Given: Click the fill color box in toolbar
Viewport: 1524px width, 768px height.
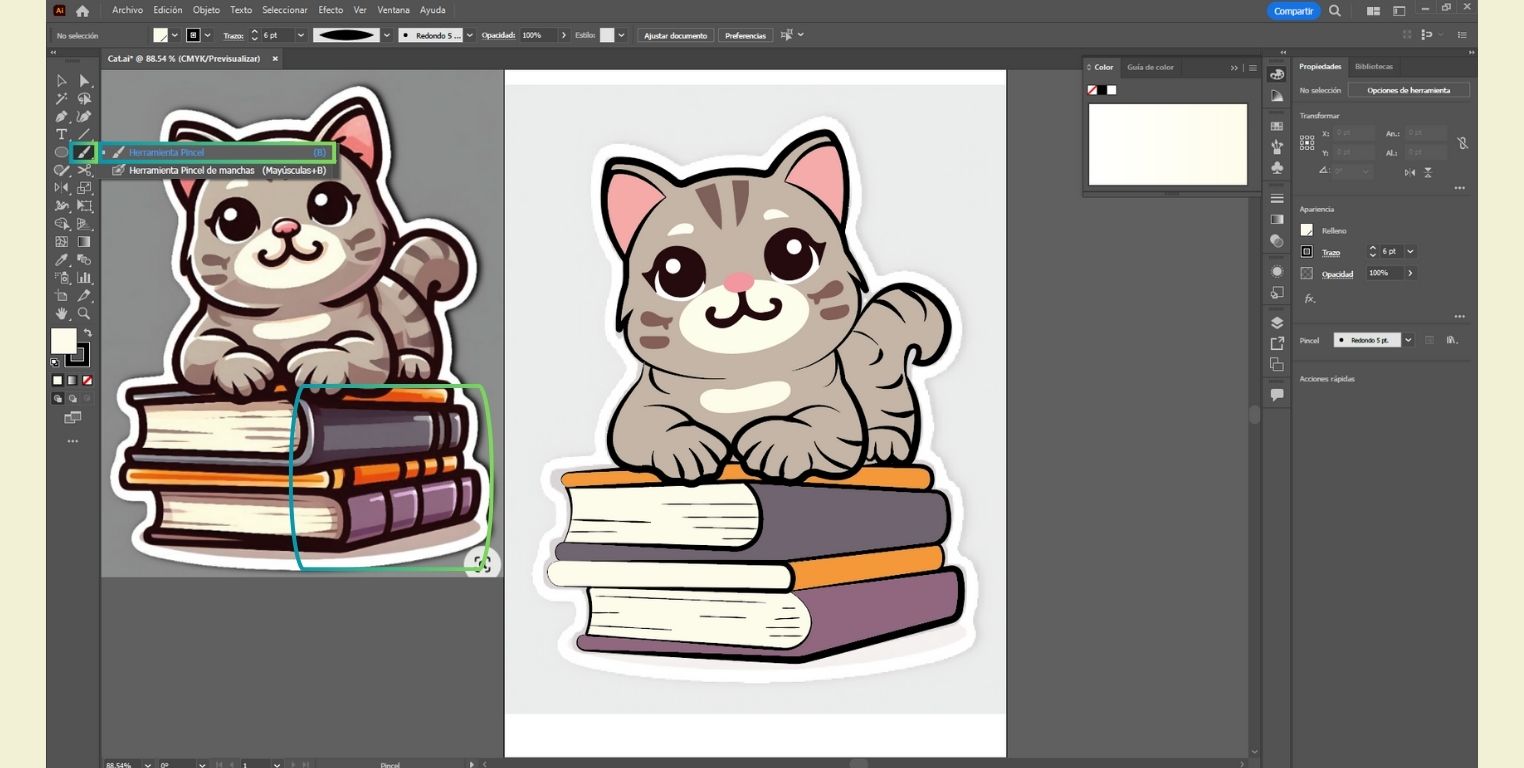Looking at the screenshot, I should coord(63,341).
